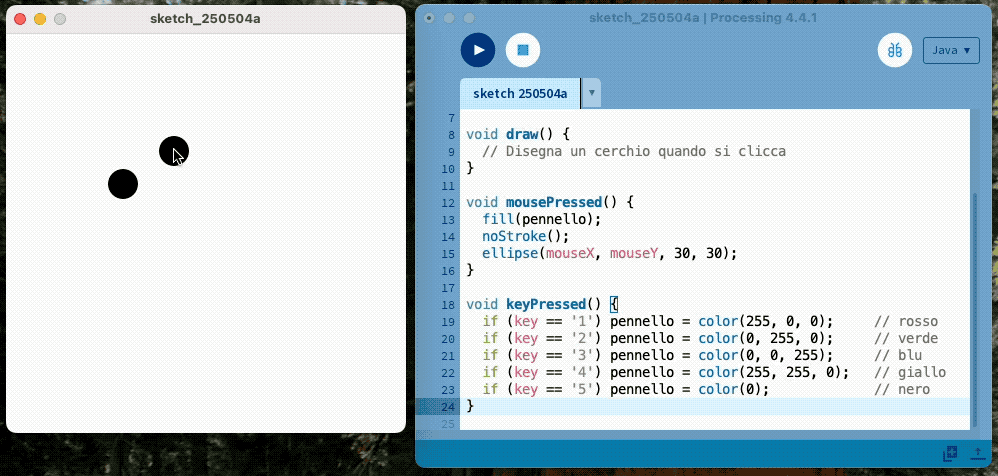Click the upward arrow icon in the footer
The width and height of the screenshot is (998, 476).
(976, 453)
